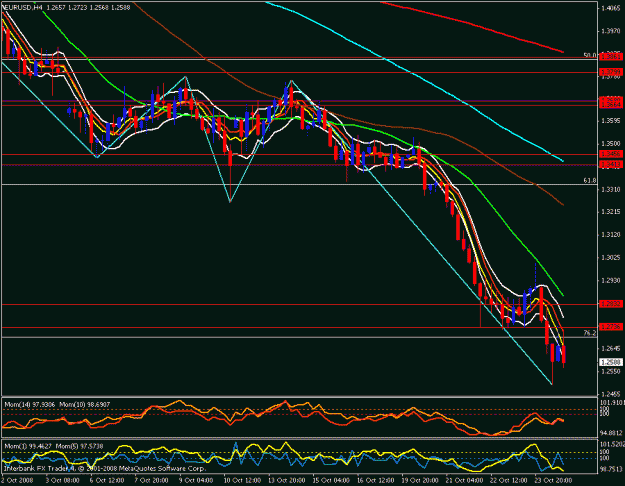This screenshot has width=625, height=486.
Task: Click the 101.5202 momentum scale value
Action: (612, 444)
